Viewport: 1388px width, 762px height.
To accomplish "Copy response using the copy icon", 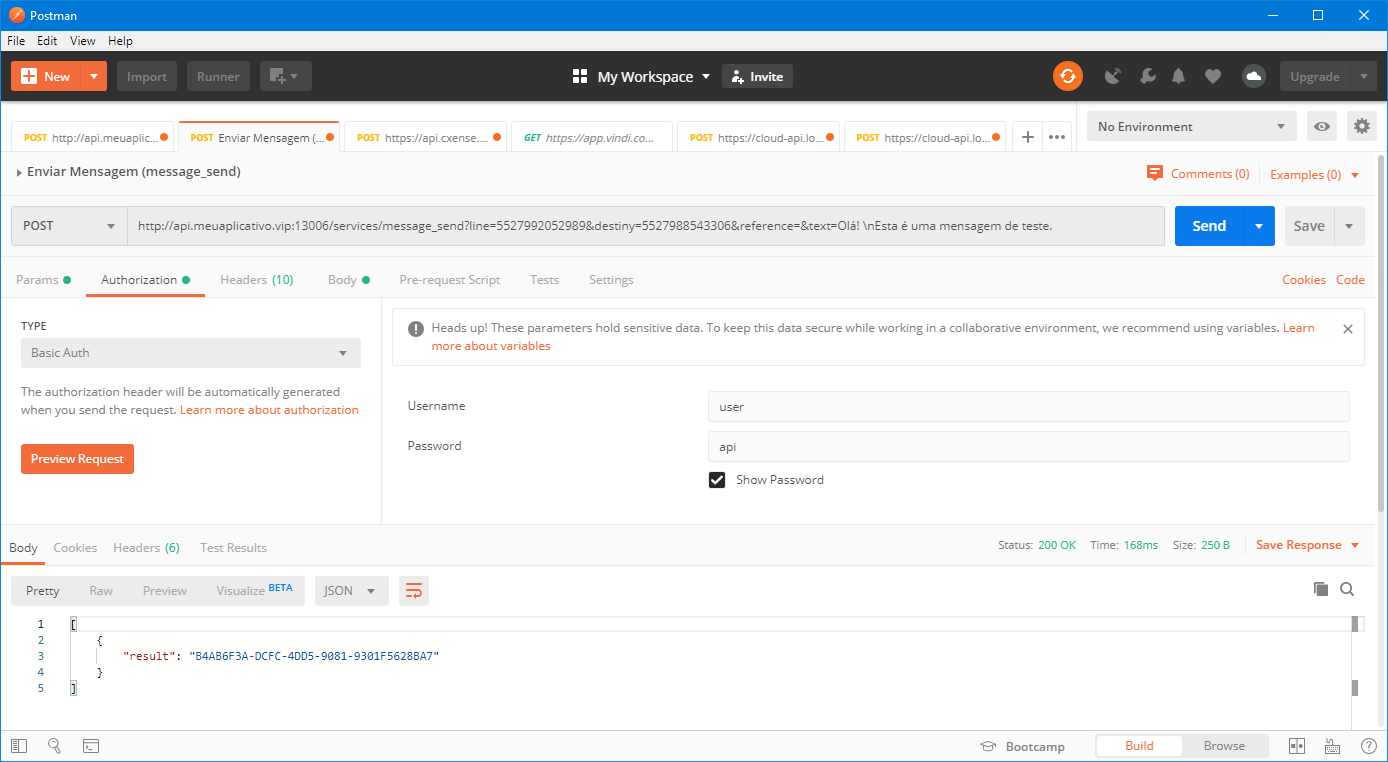I will pos(1320,590).
